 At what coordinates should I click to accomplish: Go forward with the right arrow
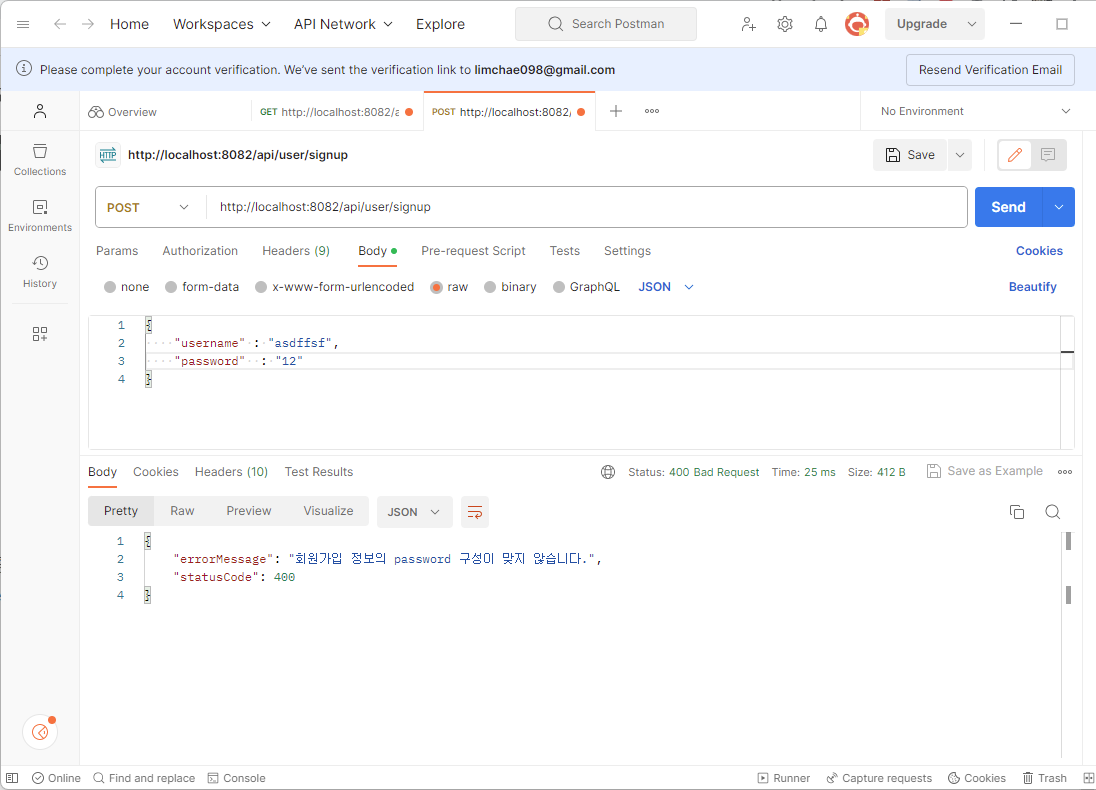(87, 24)
